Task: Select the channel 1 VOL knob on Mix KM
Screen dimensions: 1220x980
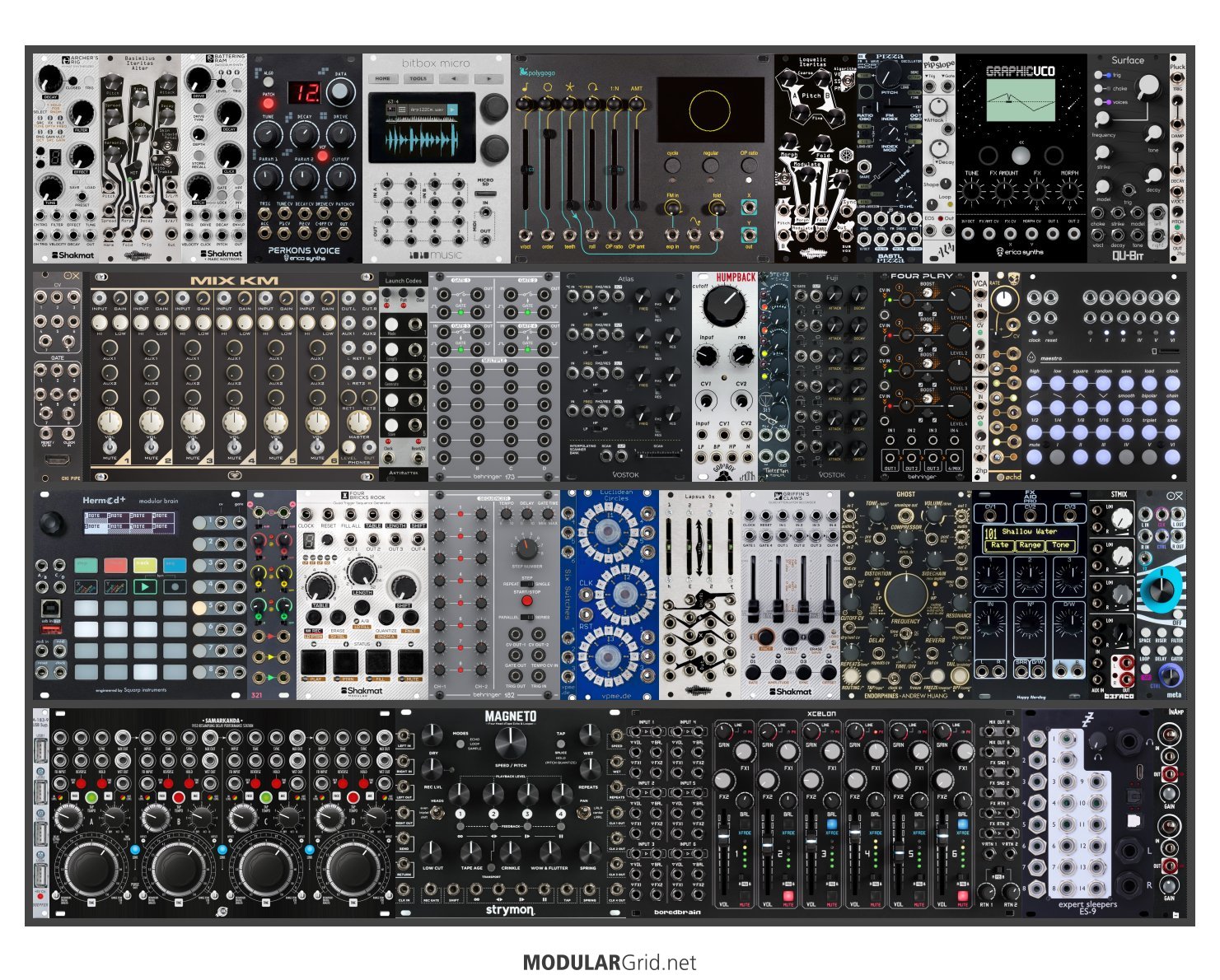Action: (x=109, y=423)
